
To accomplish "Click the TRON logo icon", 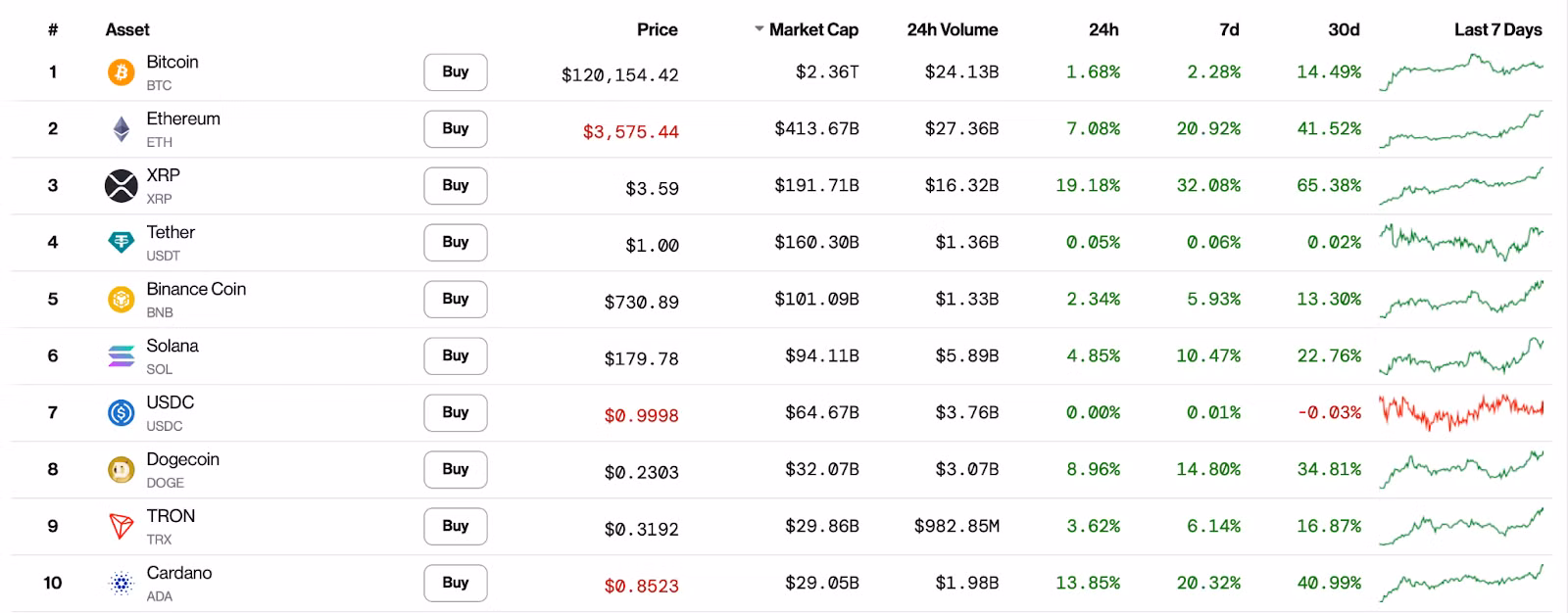I will (x=121, y=527).
